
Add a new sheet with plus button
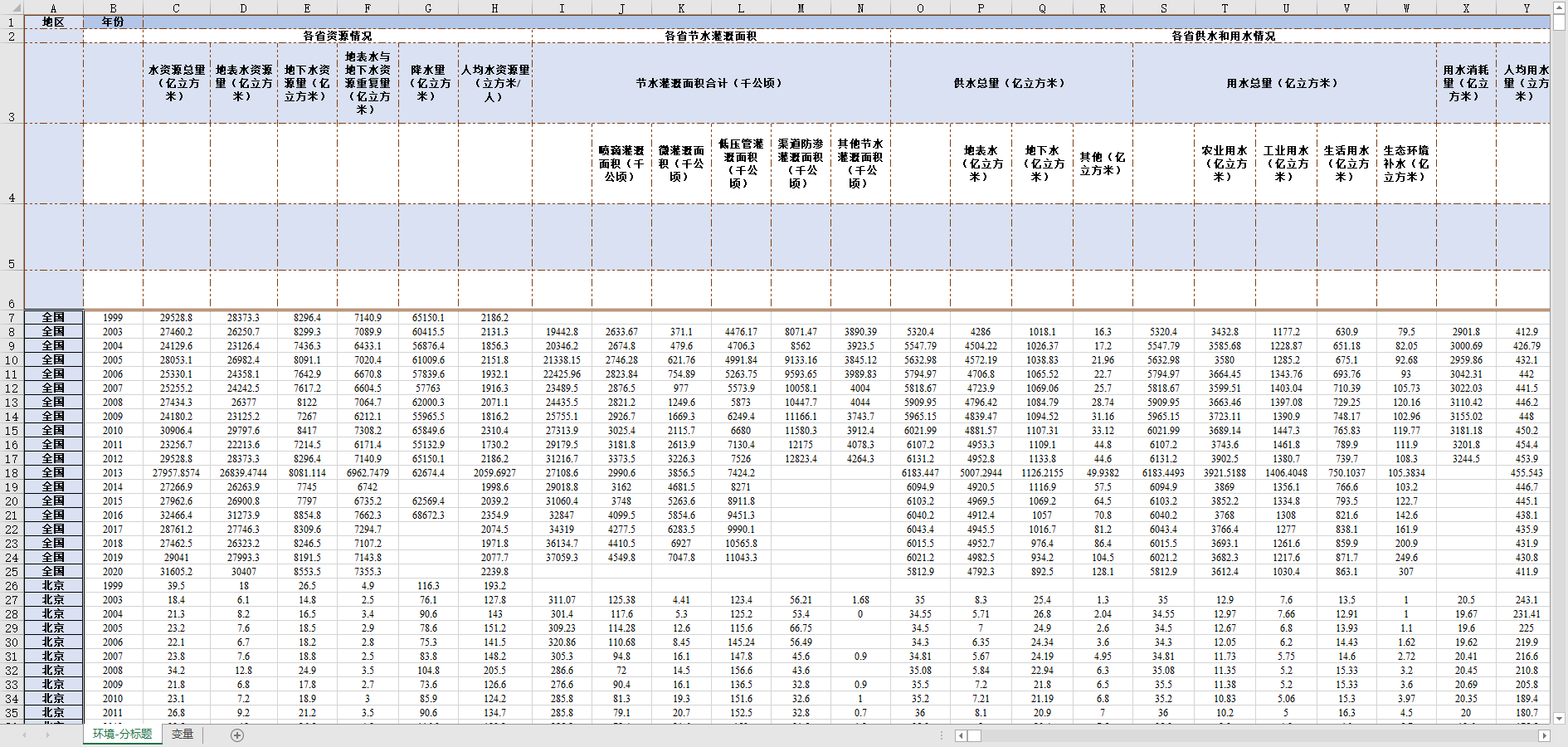click(x=237, y=735)
